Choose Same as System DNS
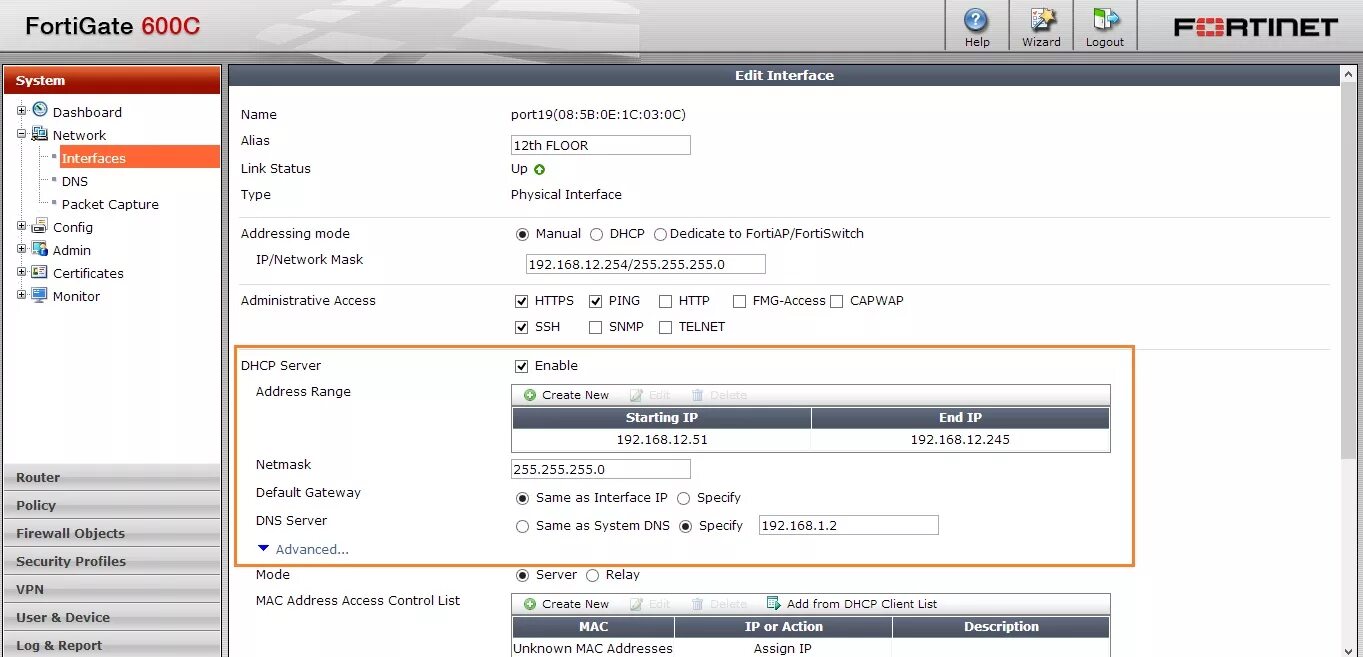Viewport: 1363px width, 657px height. (522, 526)
